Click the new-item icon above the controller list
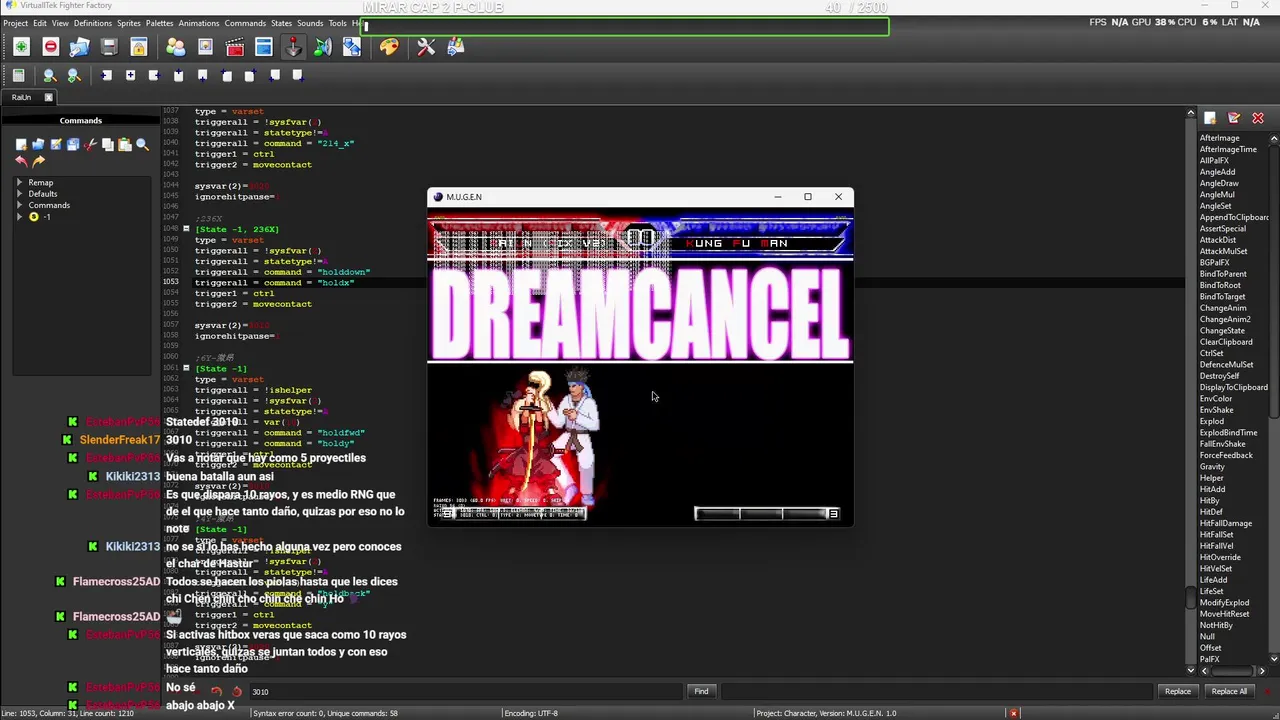The width and height of the screenshot is (1280, 720). (x=1210, y=118)
